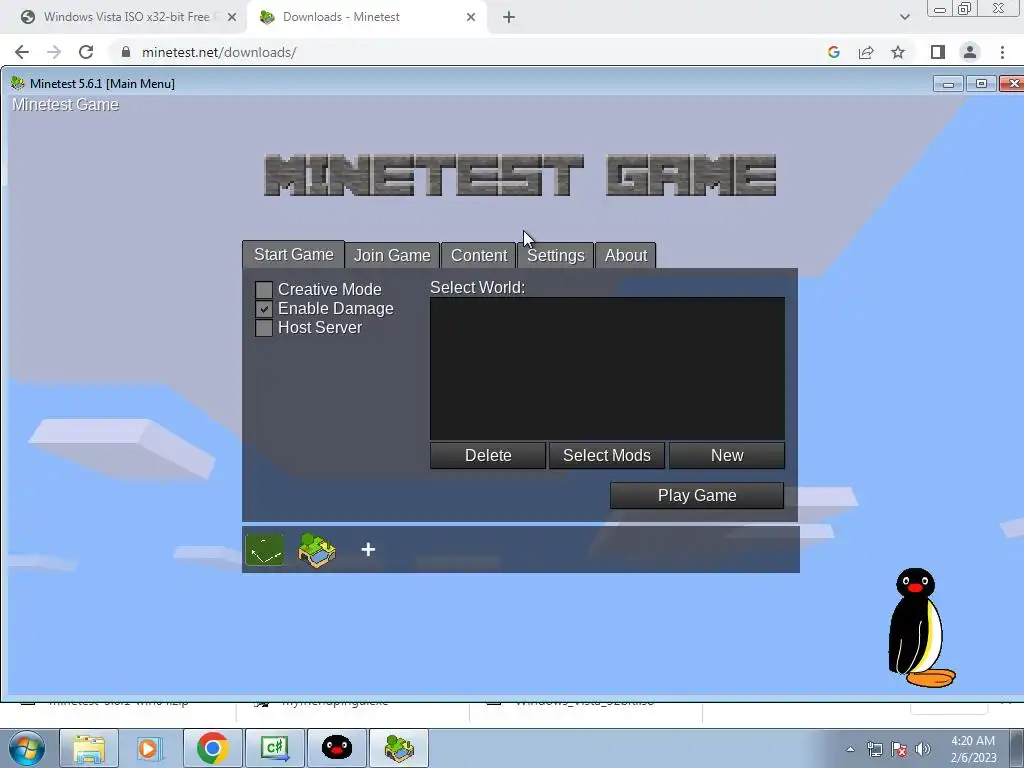Click Select Mods button
This screenshot has width=1024, height=768.
click(607, 455)
